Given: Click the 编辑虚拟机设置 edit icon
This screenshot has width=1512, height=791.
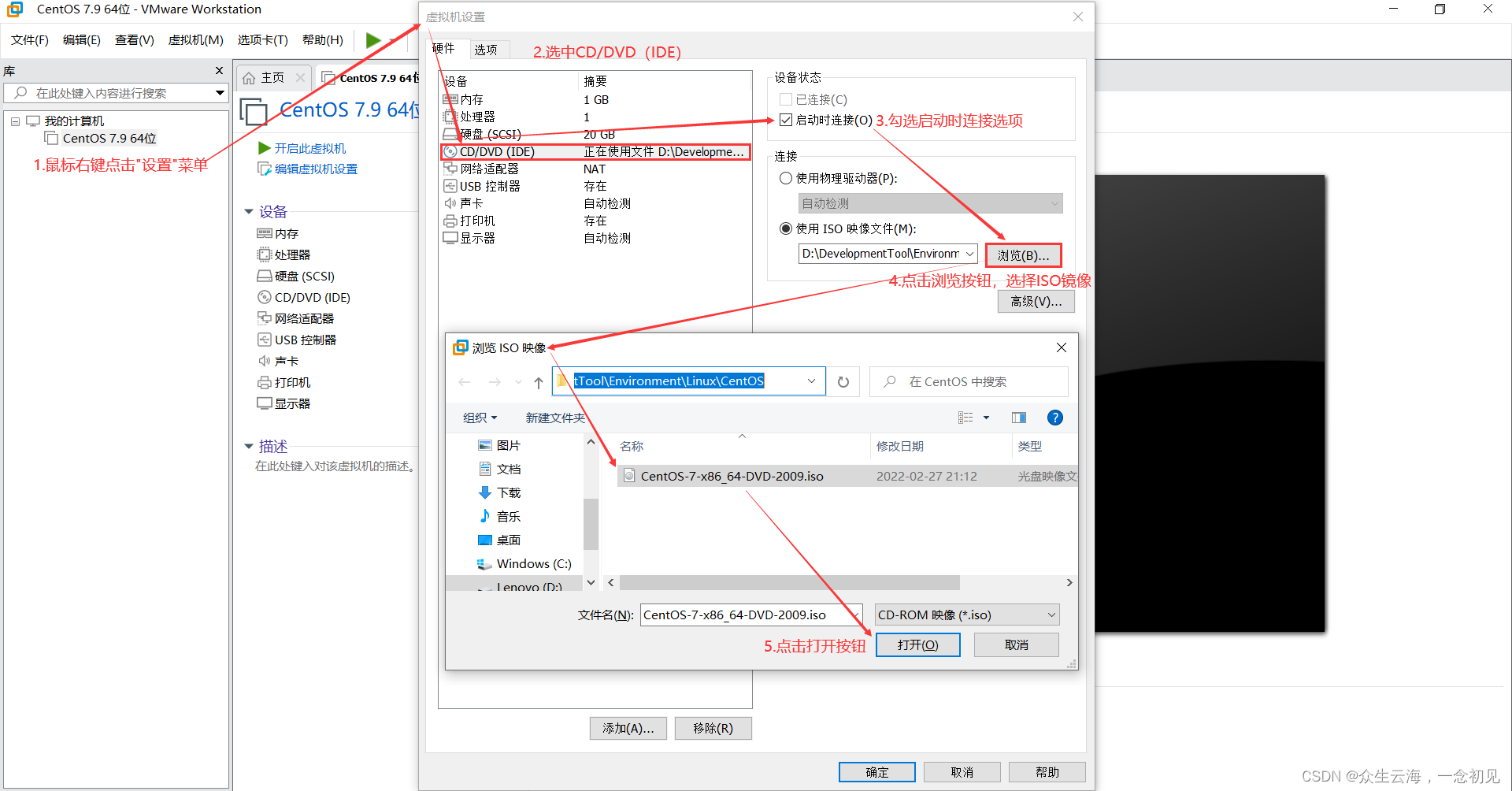Looking at the screenshot, I should point(265,169).
